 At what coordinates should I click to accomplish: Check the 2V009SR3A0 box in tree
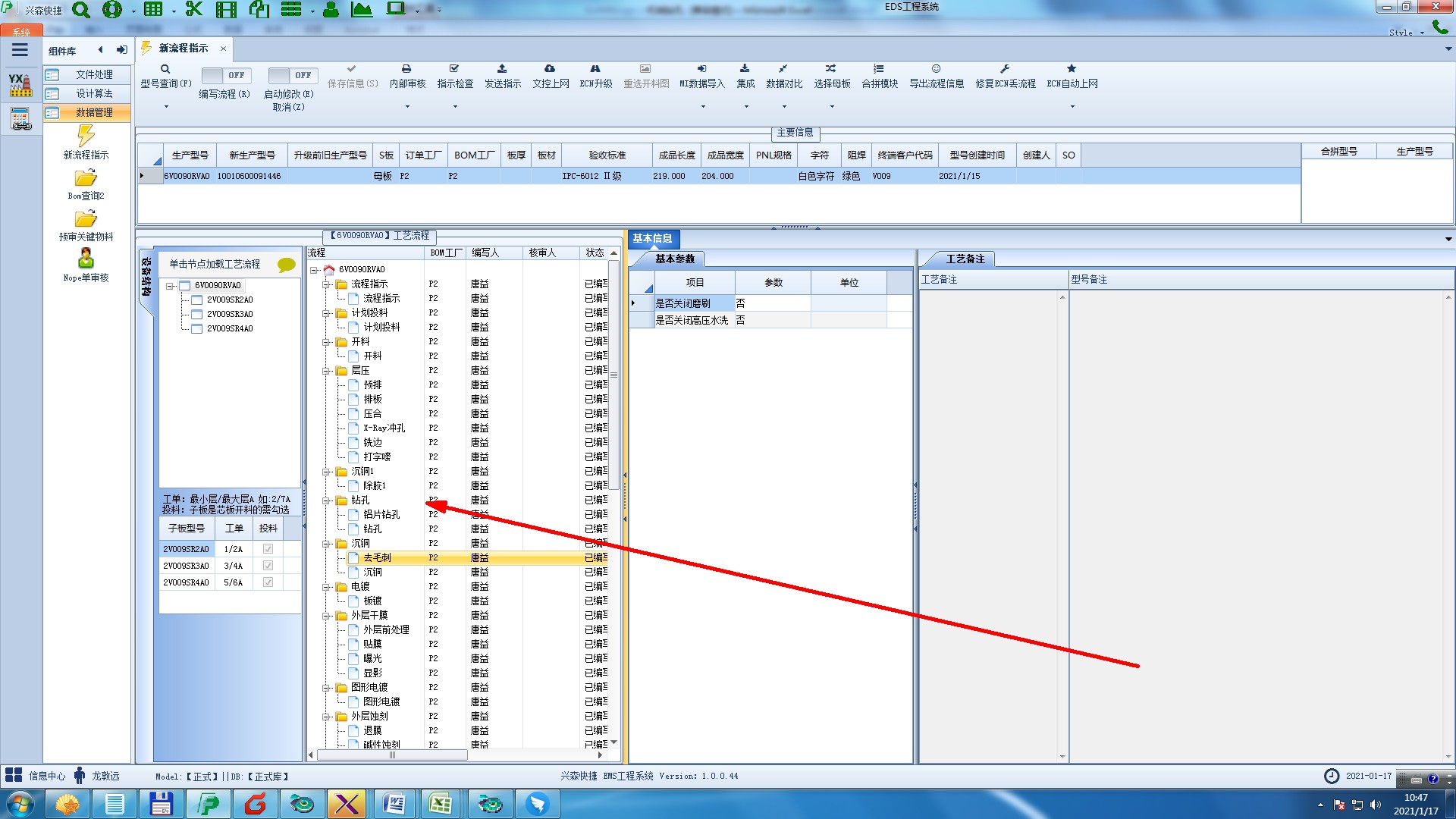point(197,314)
